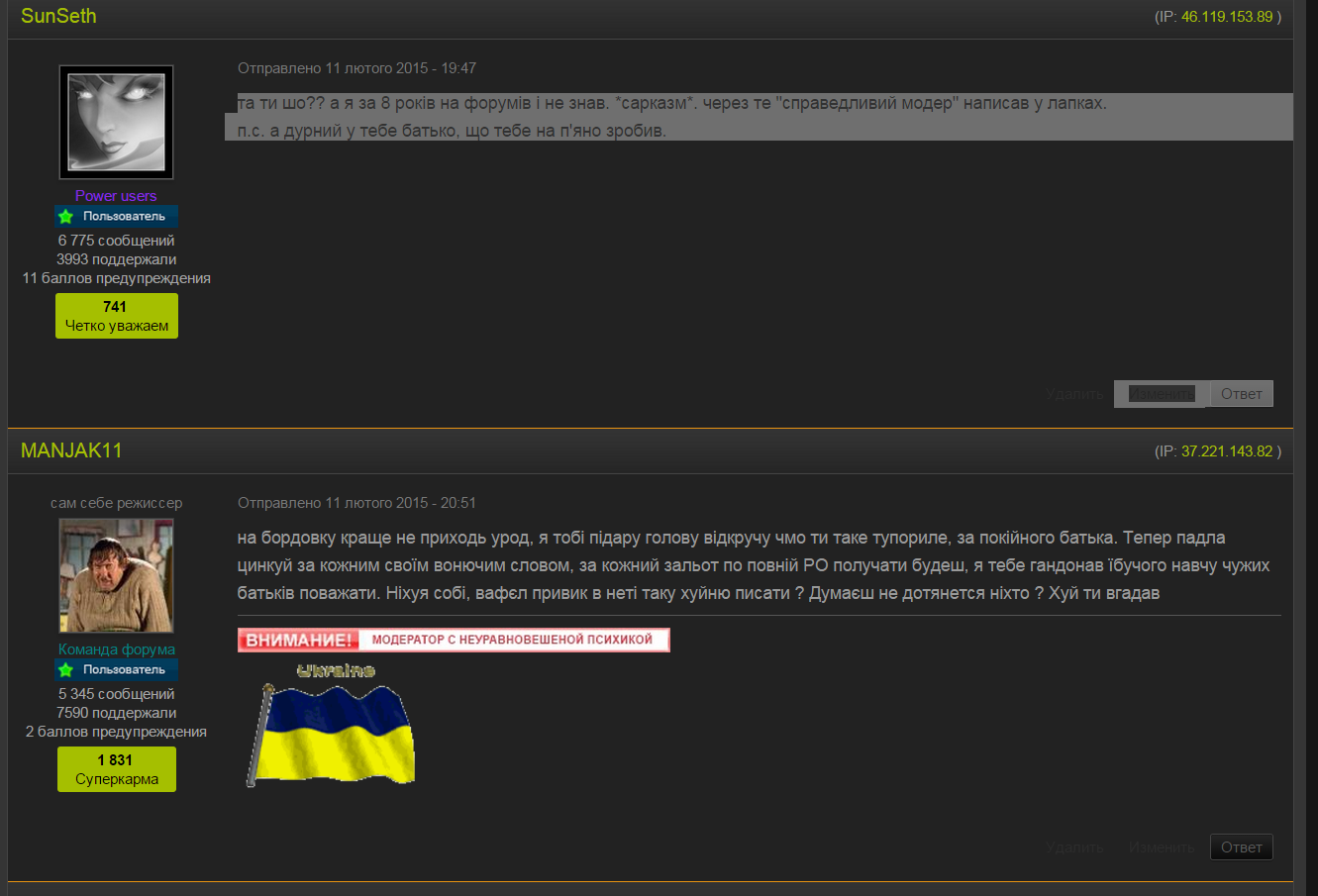Image resolution: width=1318 pixels, height=896 pixels.
Task: Click the Команда форума group link
Action: tap(116, 649)
